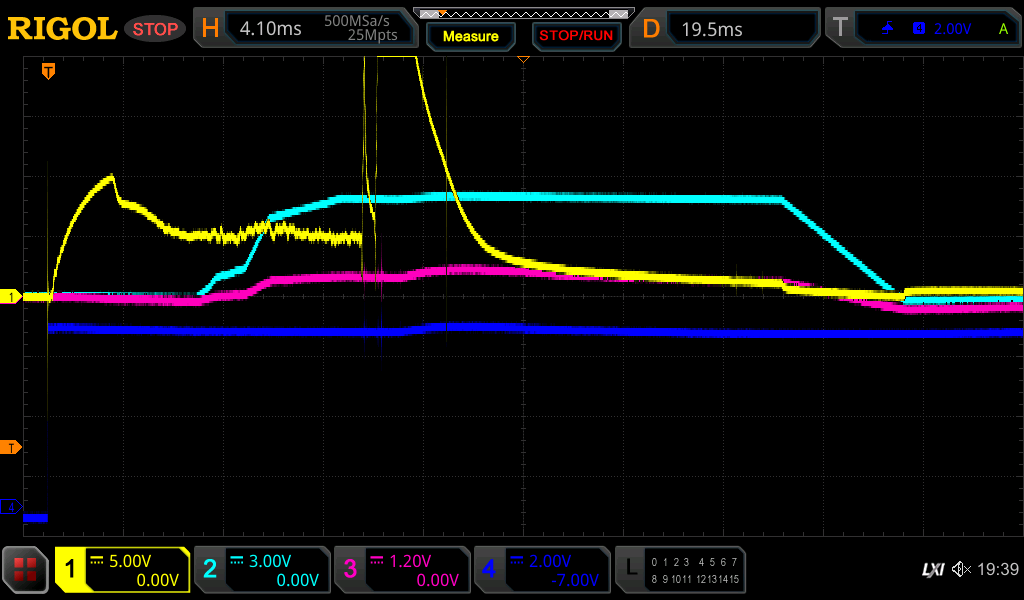The image size is (1024, 600).
Task: Open the delay 19.5ms settings box
Action: click(x=727, y=29)
